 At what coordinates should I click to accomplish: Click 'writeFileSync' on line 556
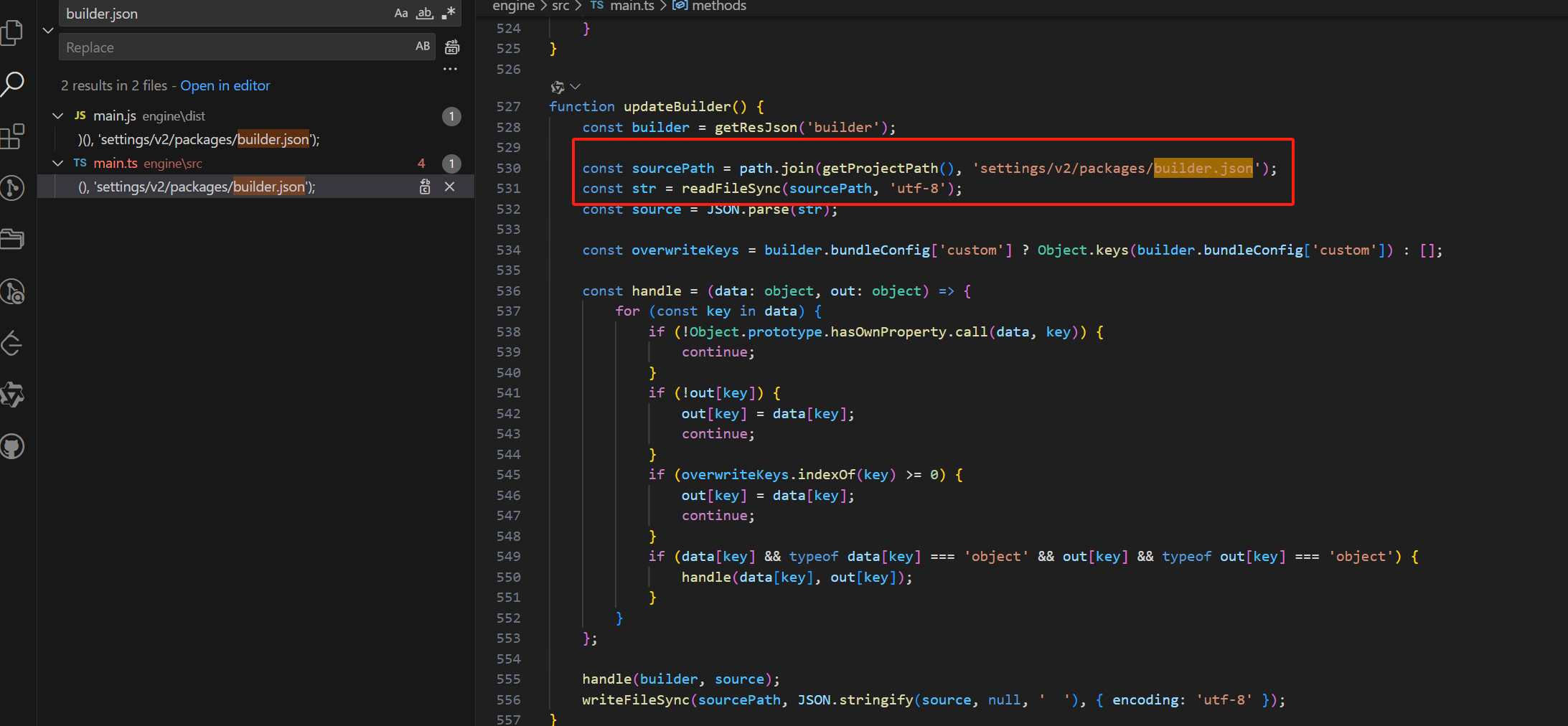[x=636, y=699]
